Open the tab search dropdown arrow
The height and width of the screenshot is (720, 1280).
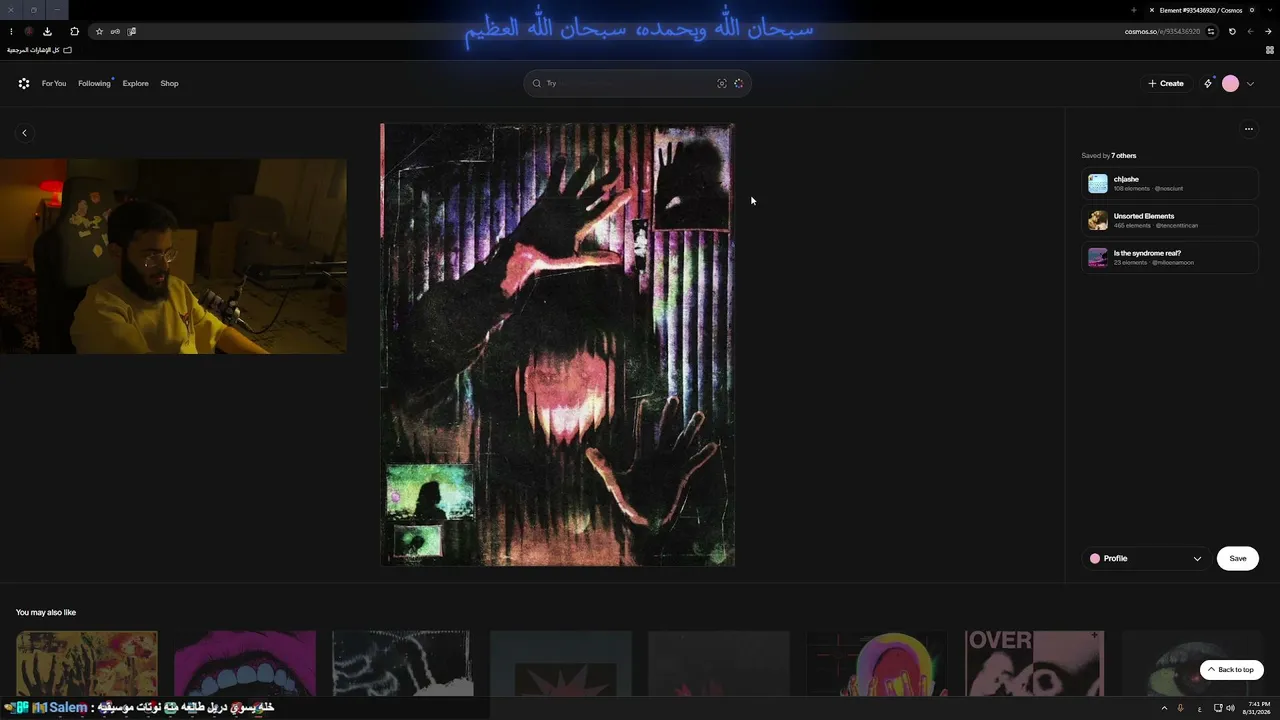coord(1270,10)
